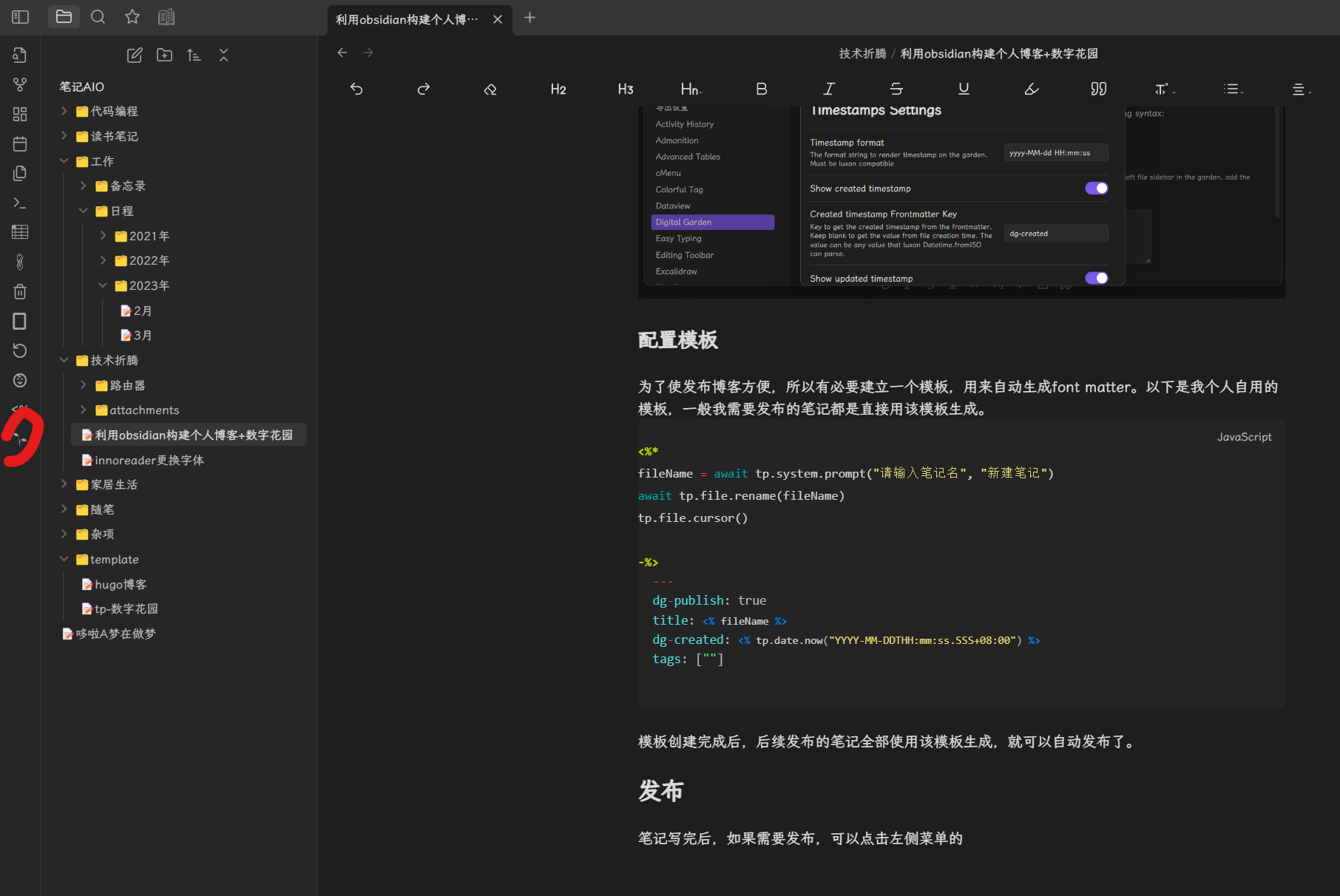Expand the 2021年 folder
The image size is (1340, 896).
click(103, 235)
